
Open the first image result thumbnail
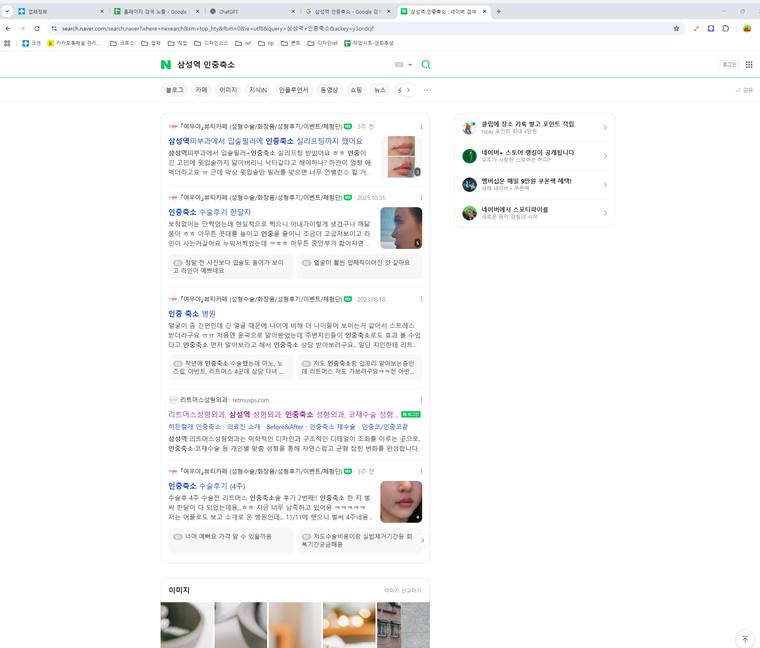[x=187, y=625]
